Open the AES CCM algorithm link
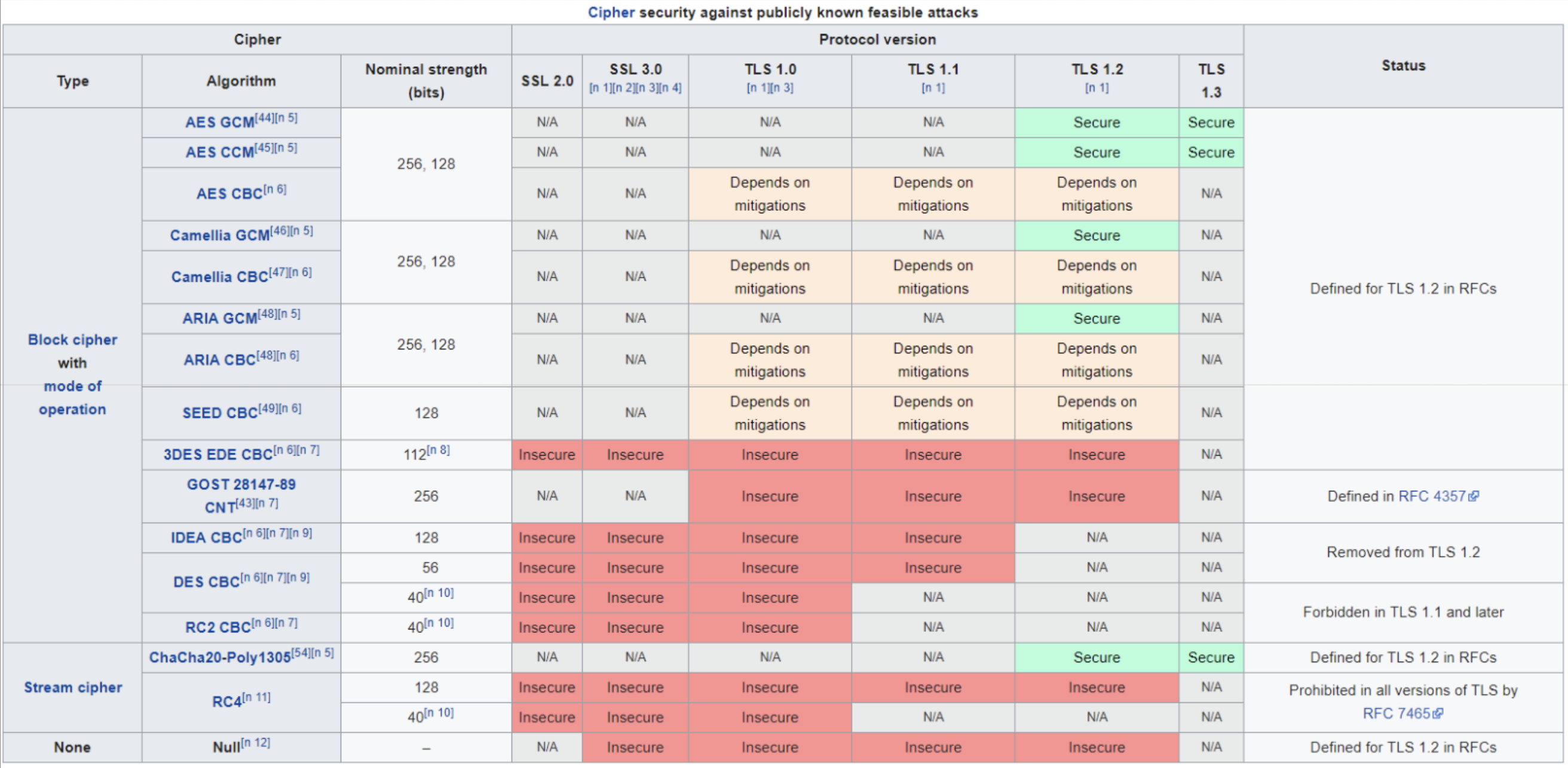The image size is (1568, 768). [x=220, y=152]
